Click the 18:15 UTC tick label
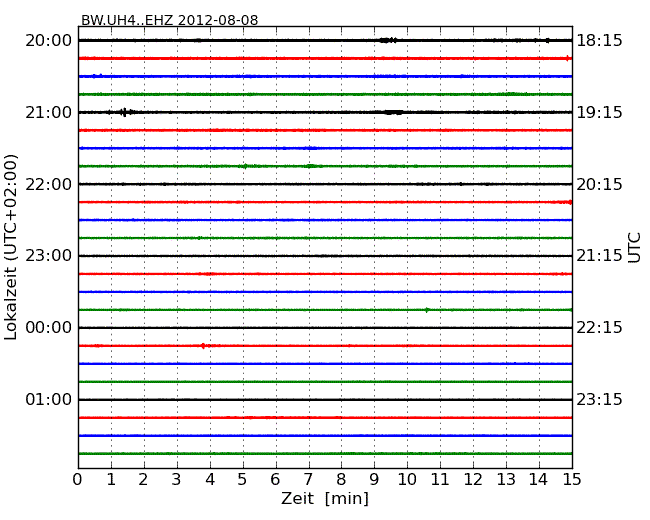 (599, 40)
